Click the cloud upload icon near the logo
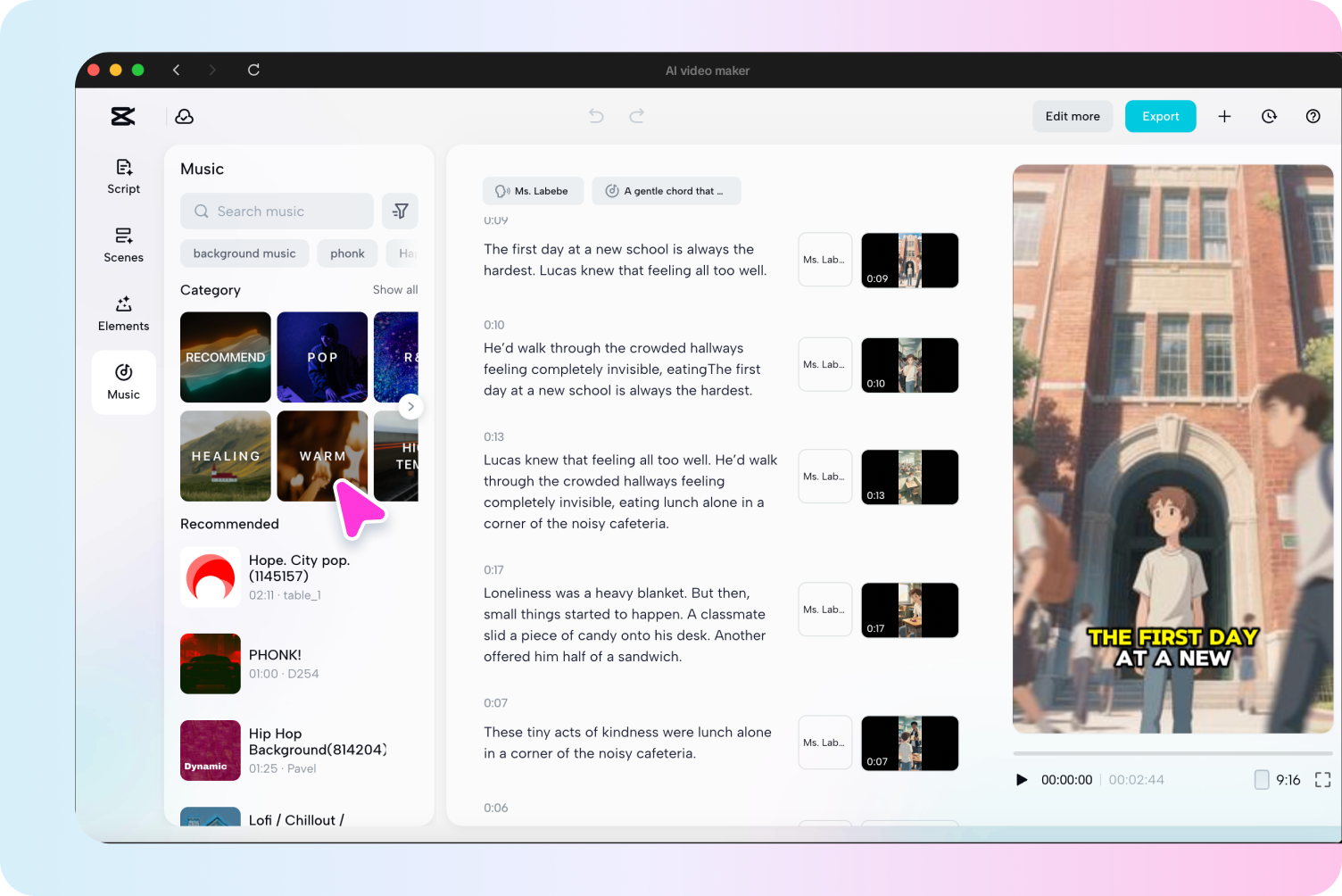 click(x=184, y=116)
